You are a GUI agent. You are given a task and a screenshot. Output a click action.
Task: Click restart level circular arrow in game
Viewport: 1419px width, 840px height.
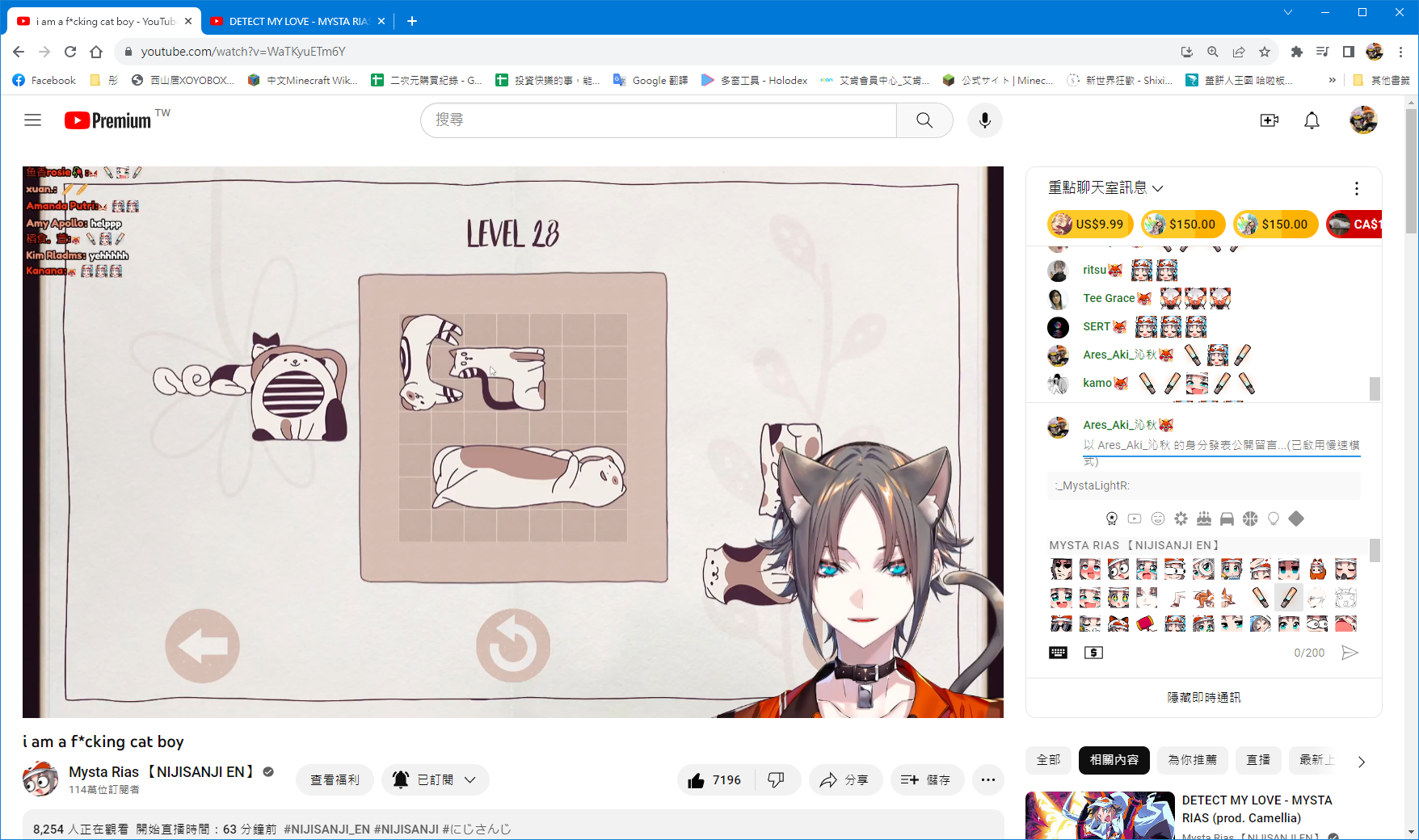click(x=513, y=646)
